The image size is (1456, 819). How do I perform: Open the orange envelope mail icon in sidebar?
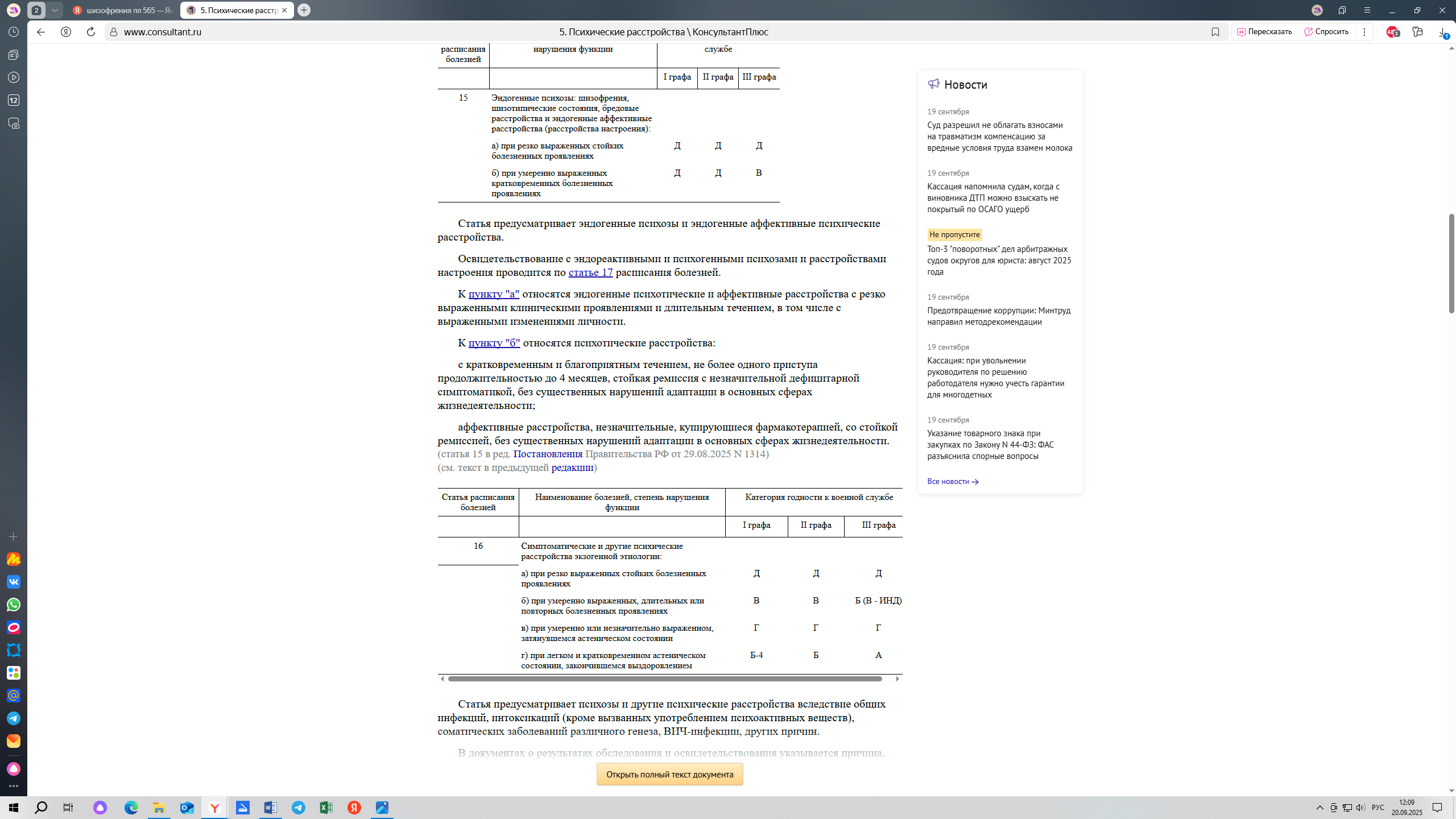[x=14, y=741]
